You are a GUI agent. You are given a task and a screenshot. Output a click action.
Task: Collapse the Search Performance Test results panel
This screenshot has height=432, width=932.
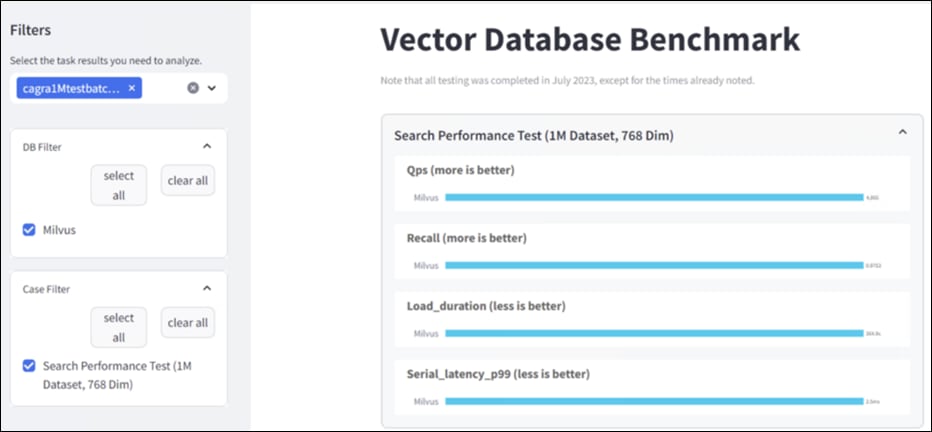902,132
